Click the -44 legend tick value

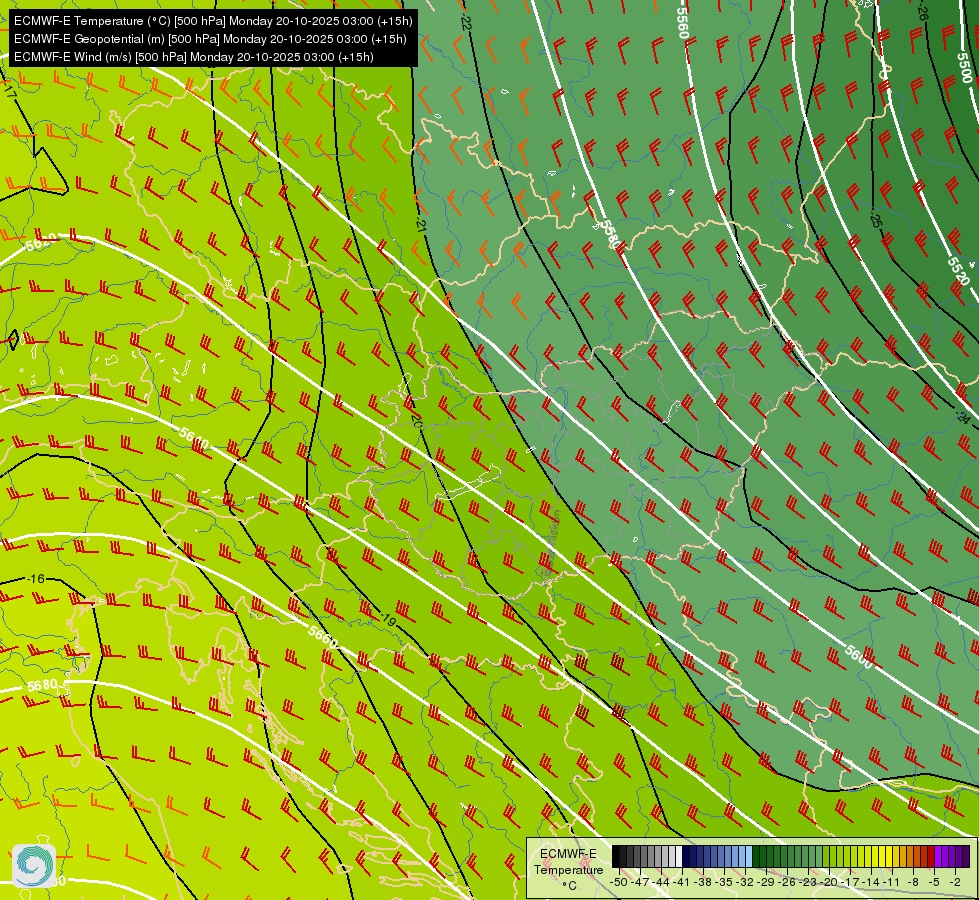coord(661,882)
